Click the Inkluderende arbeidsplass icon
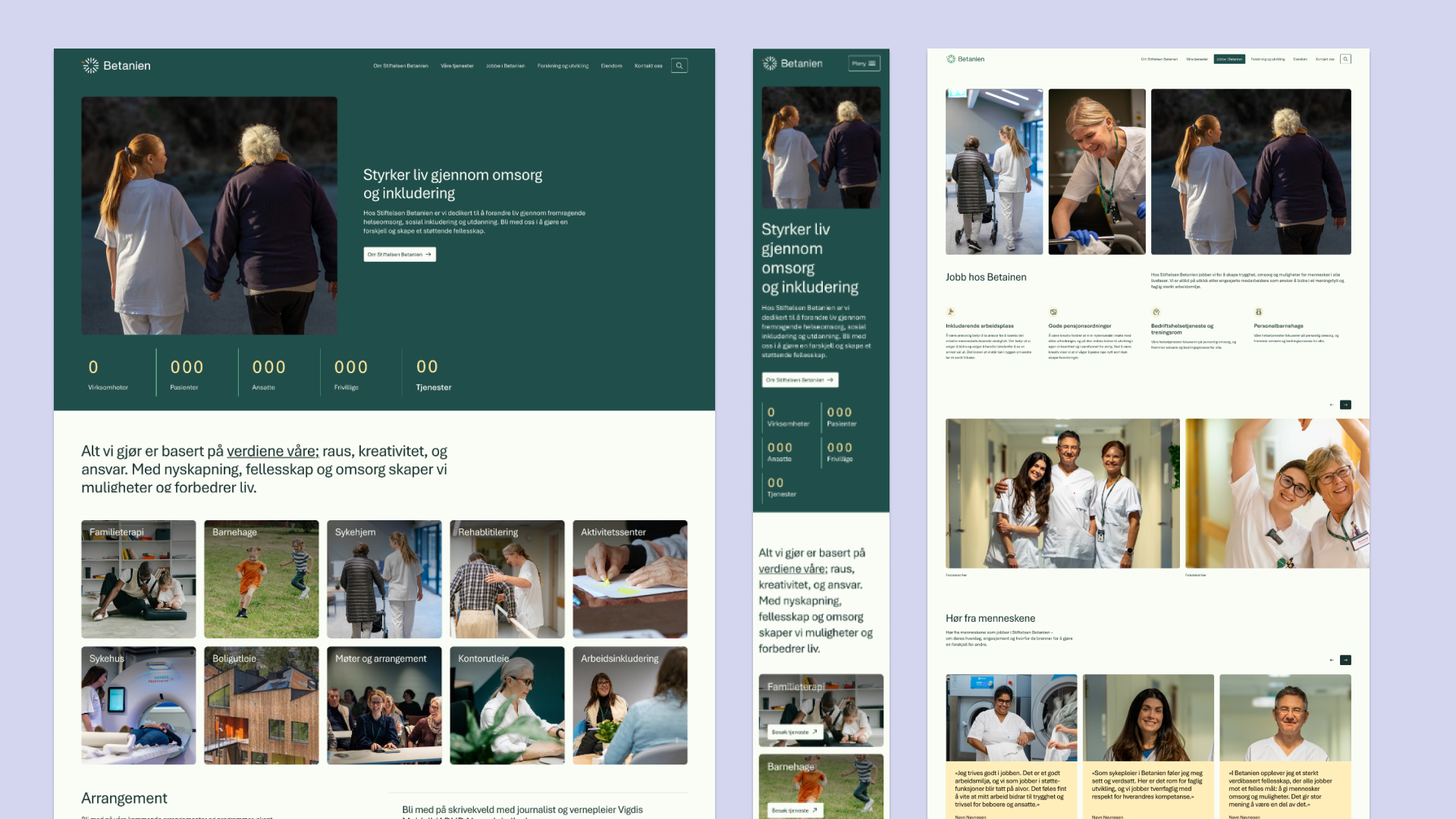1456x819 pixels. point(950,312)
